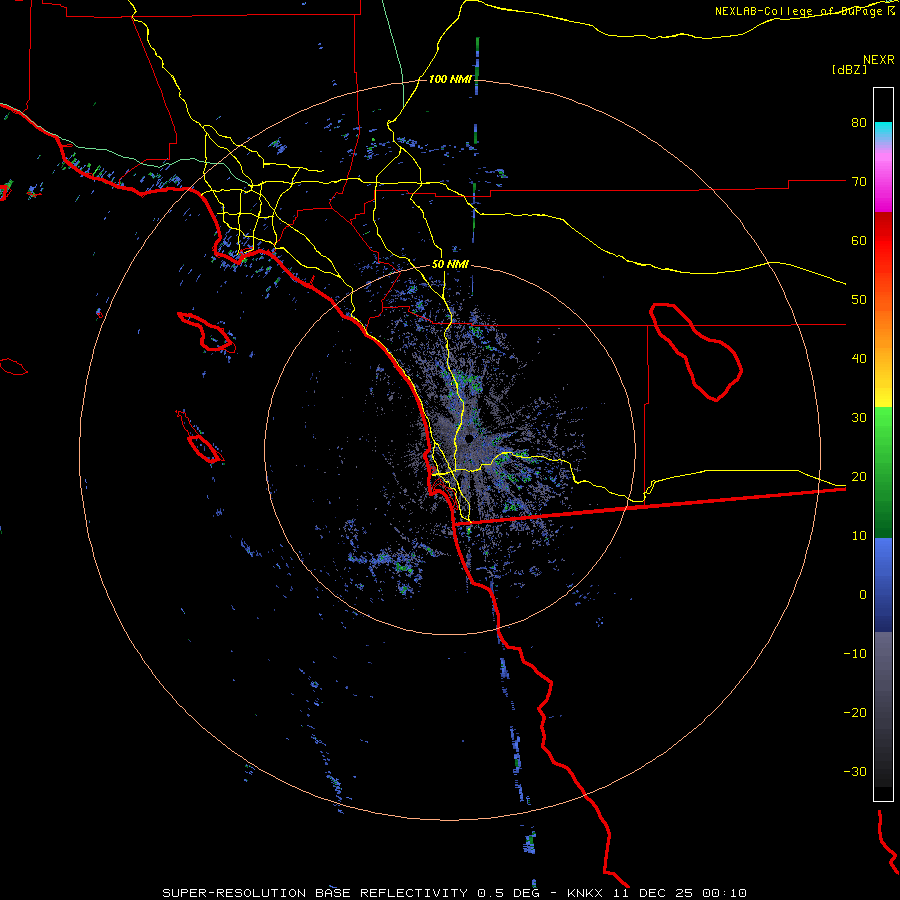Click the 50 value on the dBZ scale
900x900 pixels.
[859, 300]
